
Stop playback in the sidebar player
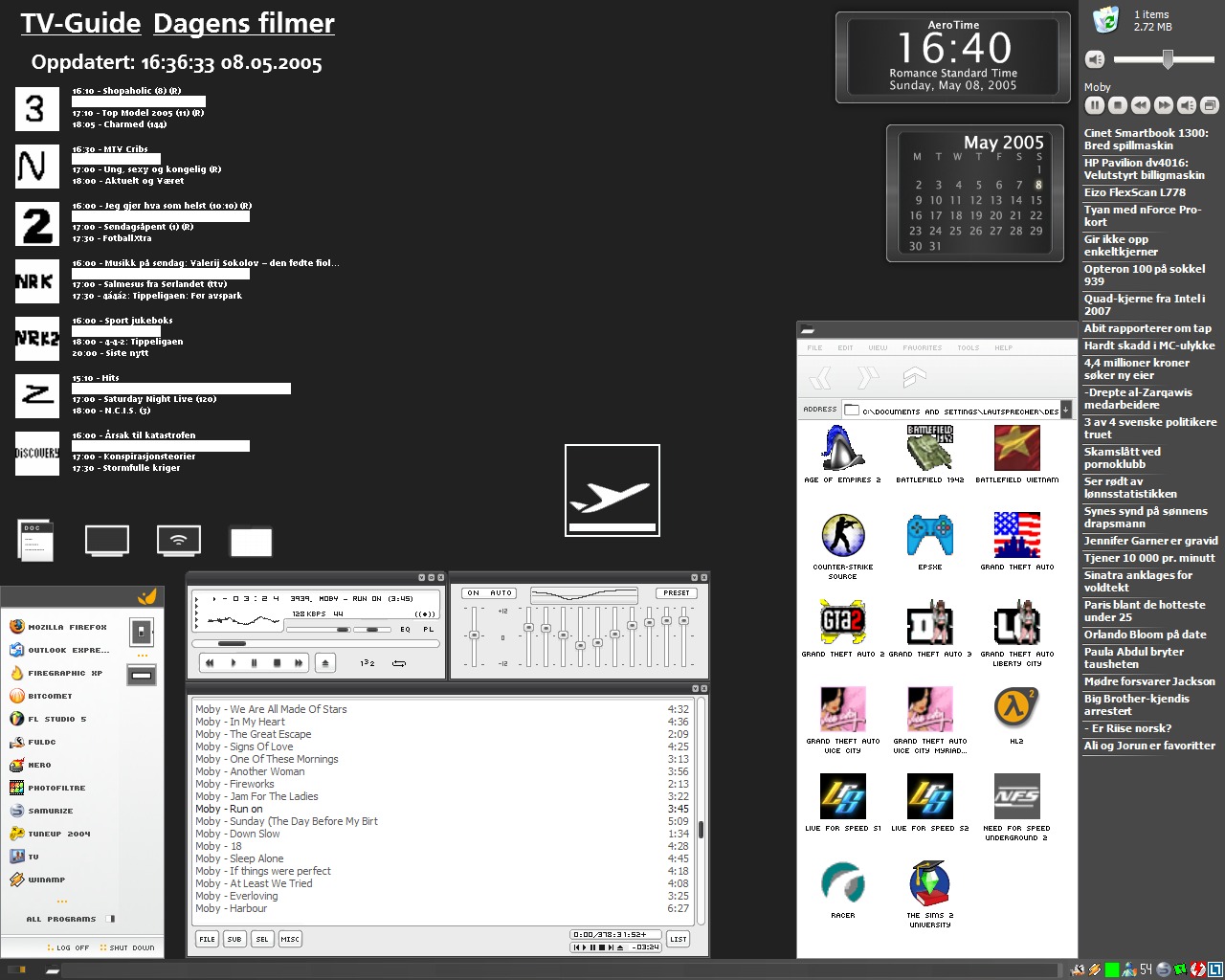(1118, 105)
